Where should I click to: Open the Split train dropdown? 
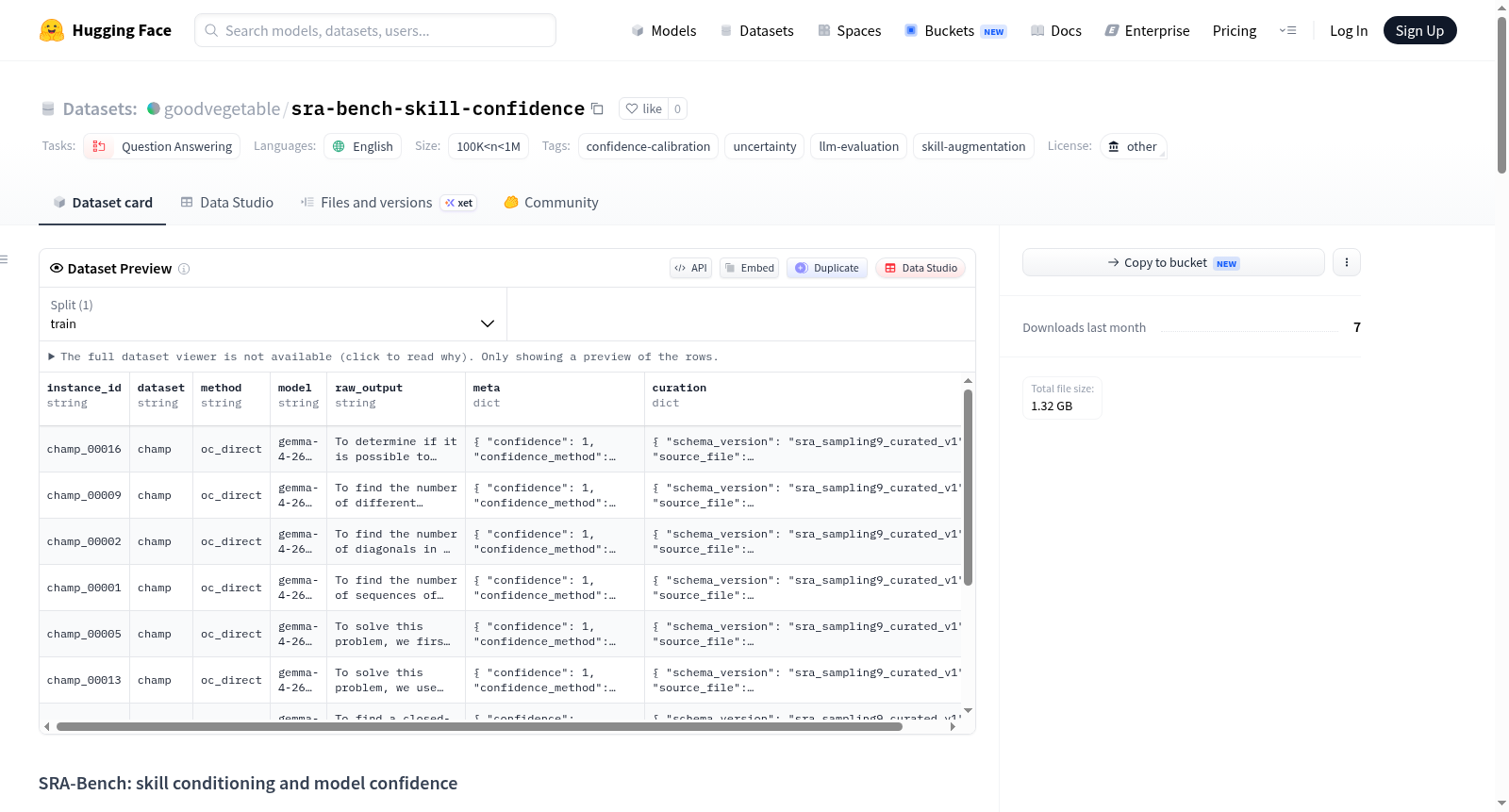pyautogui.click(x=273, y=314)
